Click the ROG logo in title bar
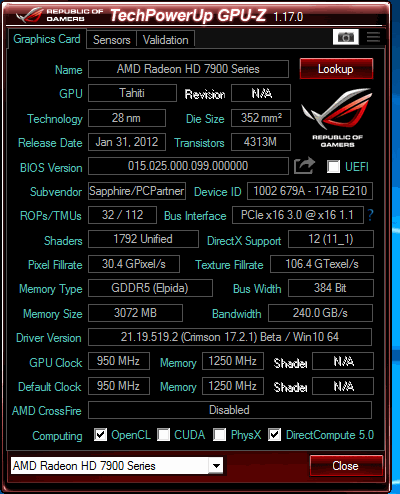Screen dimensions: 400x494 pos(29,15)
